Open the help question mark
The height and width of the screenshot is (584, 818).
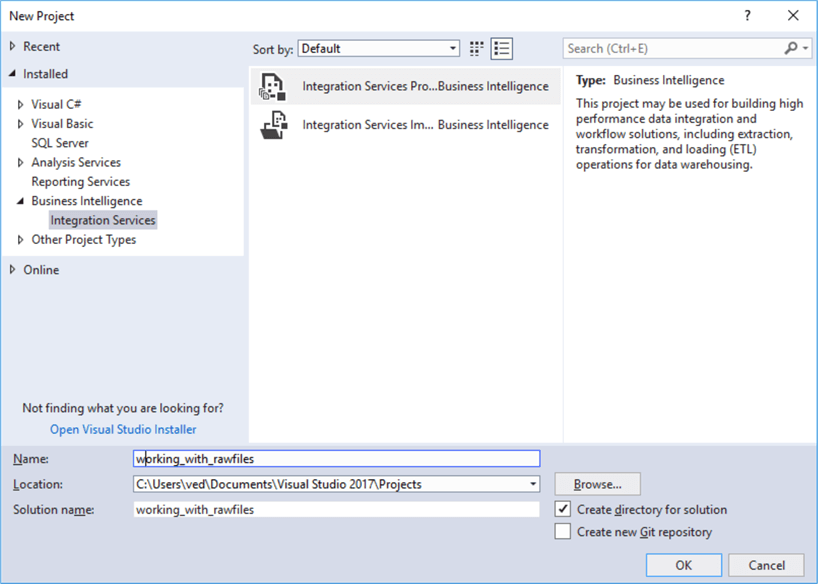click(748, 16)
